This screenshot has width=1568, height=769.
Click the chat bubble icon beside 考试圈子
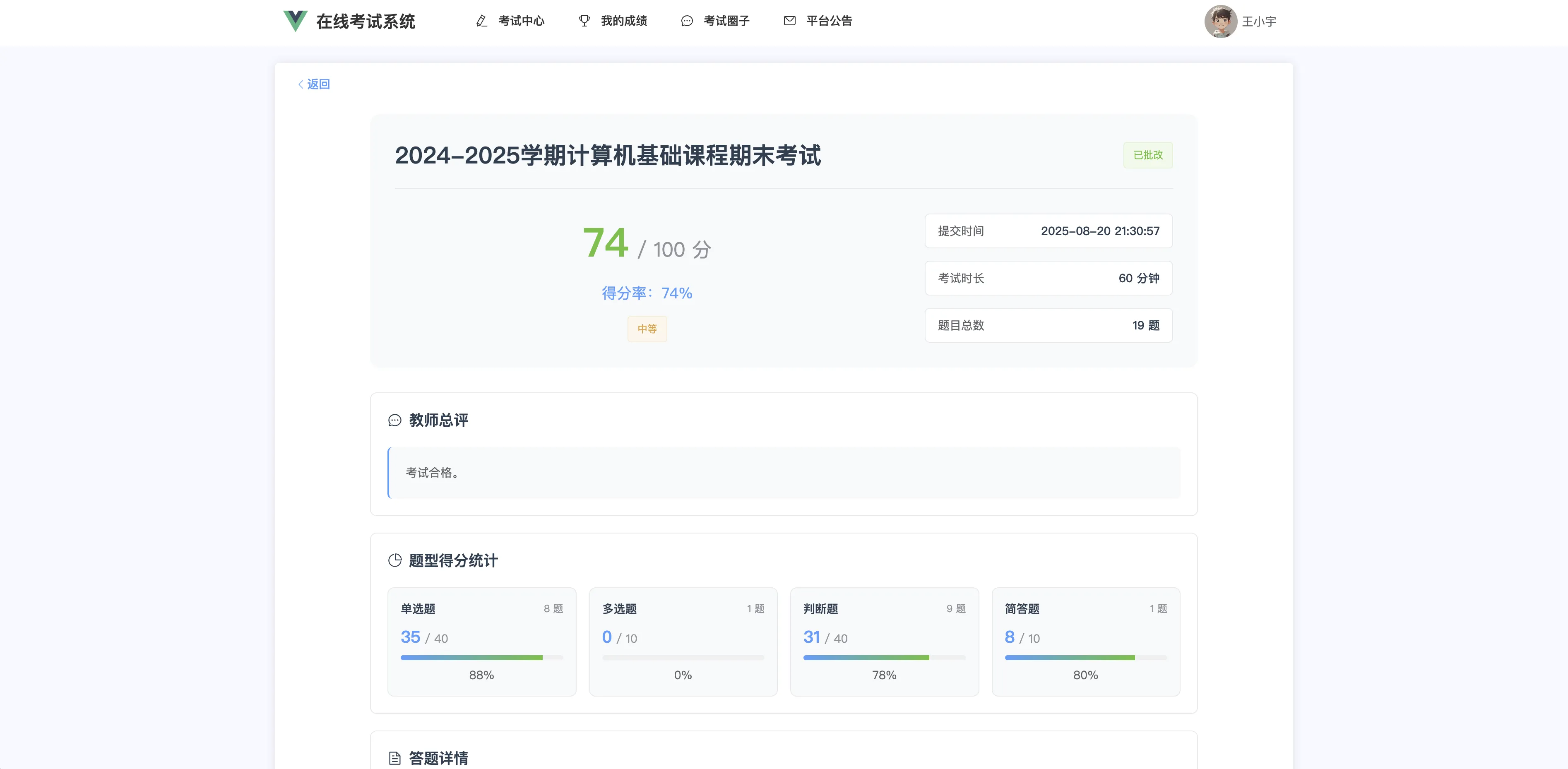point(687,21)
